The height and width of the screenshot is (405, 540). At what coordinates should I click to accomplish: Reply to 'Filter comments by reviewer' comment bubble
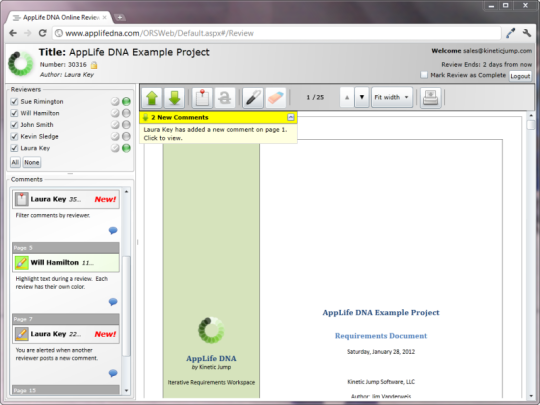(x=113, y=230)
